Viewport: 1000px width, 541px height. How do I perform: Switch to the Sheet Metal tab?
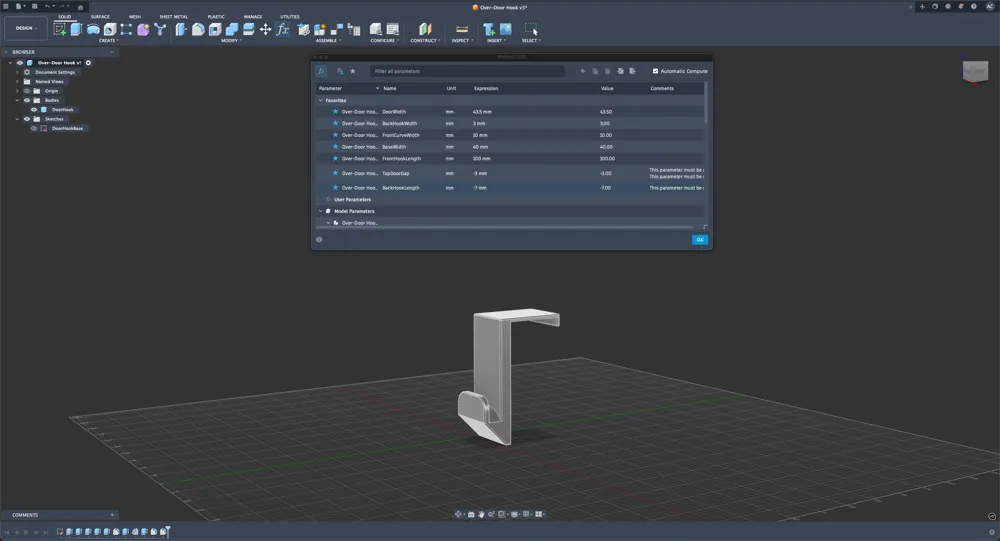click(x=173, y=17)
